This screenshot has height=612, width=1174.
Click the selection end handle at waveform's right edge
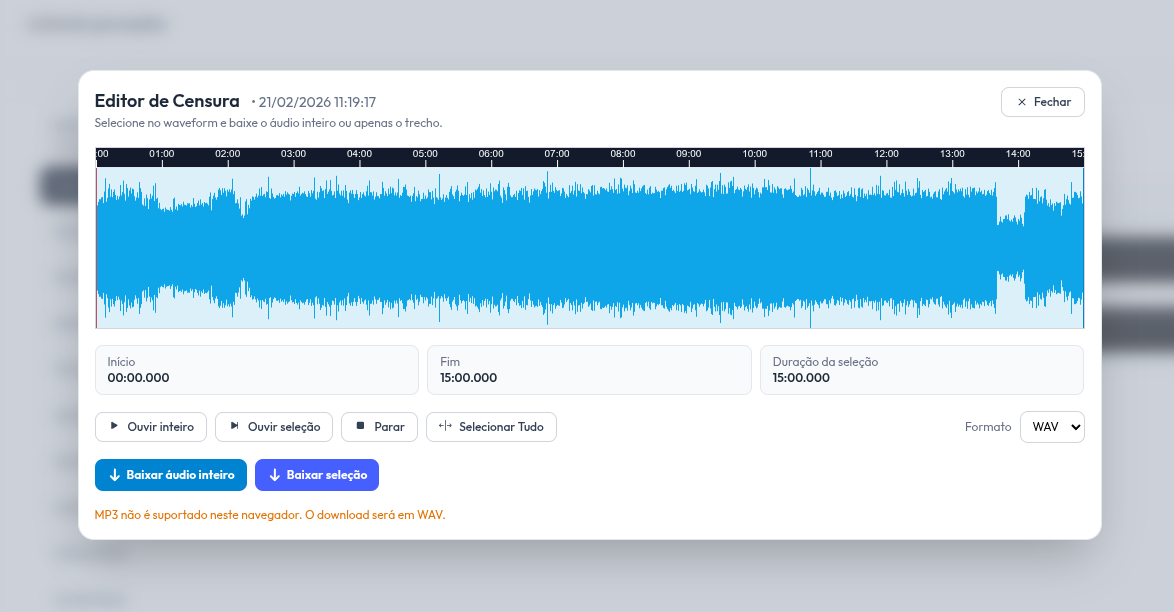(x=1083, y=247)
